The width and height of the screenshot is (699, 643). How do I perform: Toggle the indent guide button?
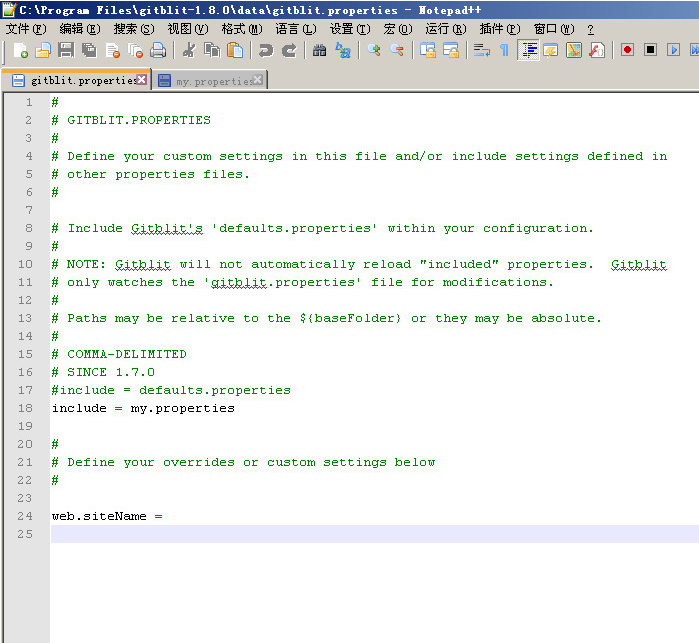pos(528,50)
